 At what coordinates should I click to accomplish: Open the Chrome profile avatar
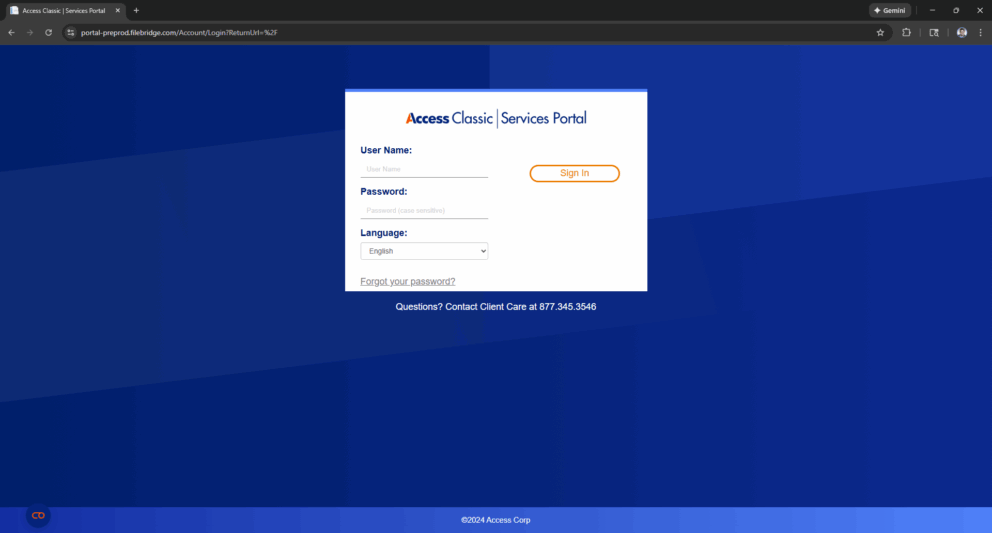961,32
